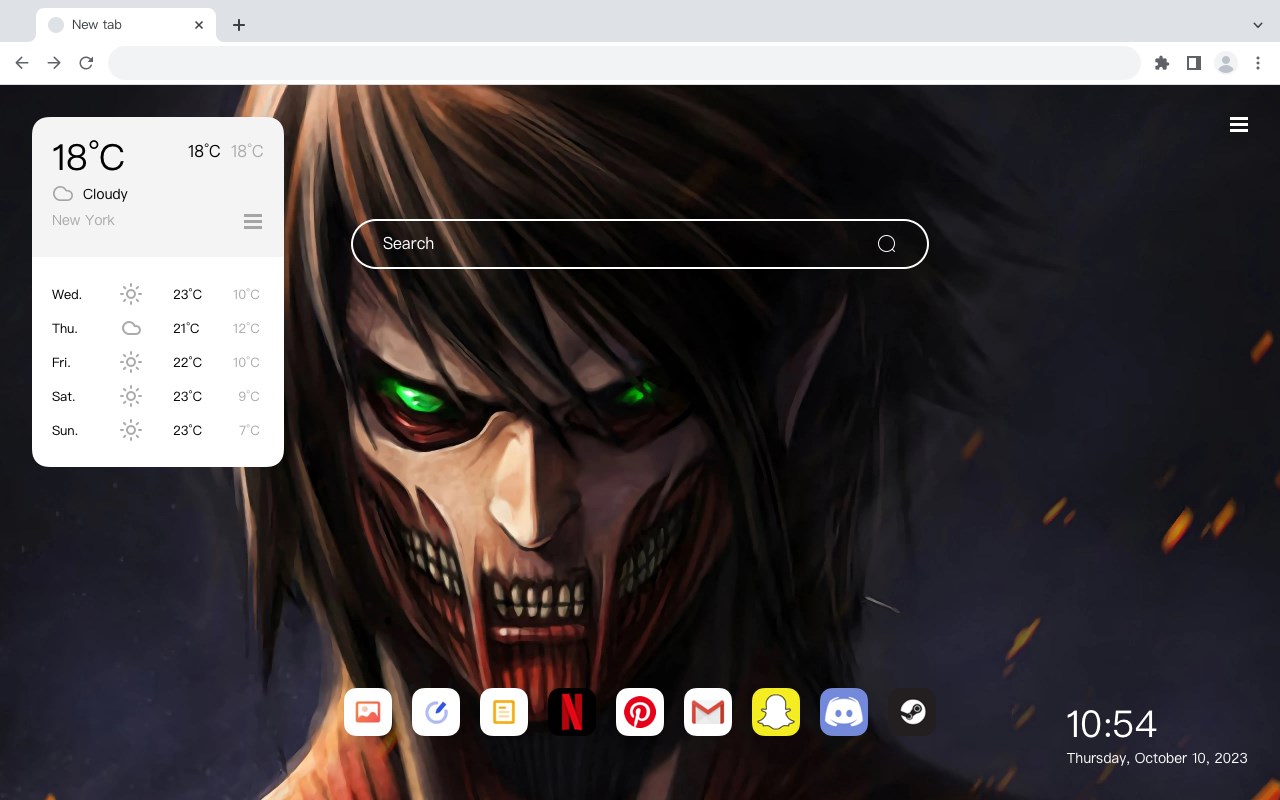Image resolution: width=1280 pixels, height=800 pixels.
Task: Click the sunny icon for Sat.
Action: point(131,396)
